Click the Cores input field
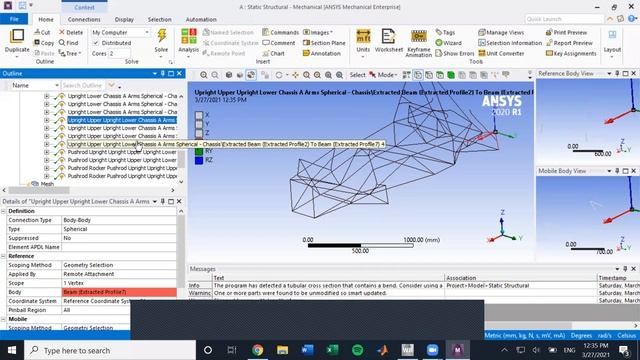640x360 pixels. tap(119, 53)
